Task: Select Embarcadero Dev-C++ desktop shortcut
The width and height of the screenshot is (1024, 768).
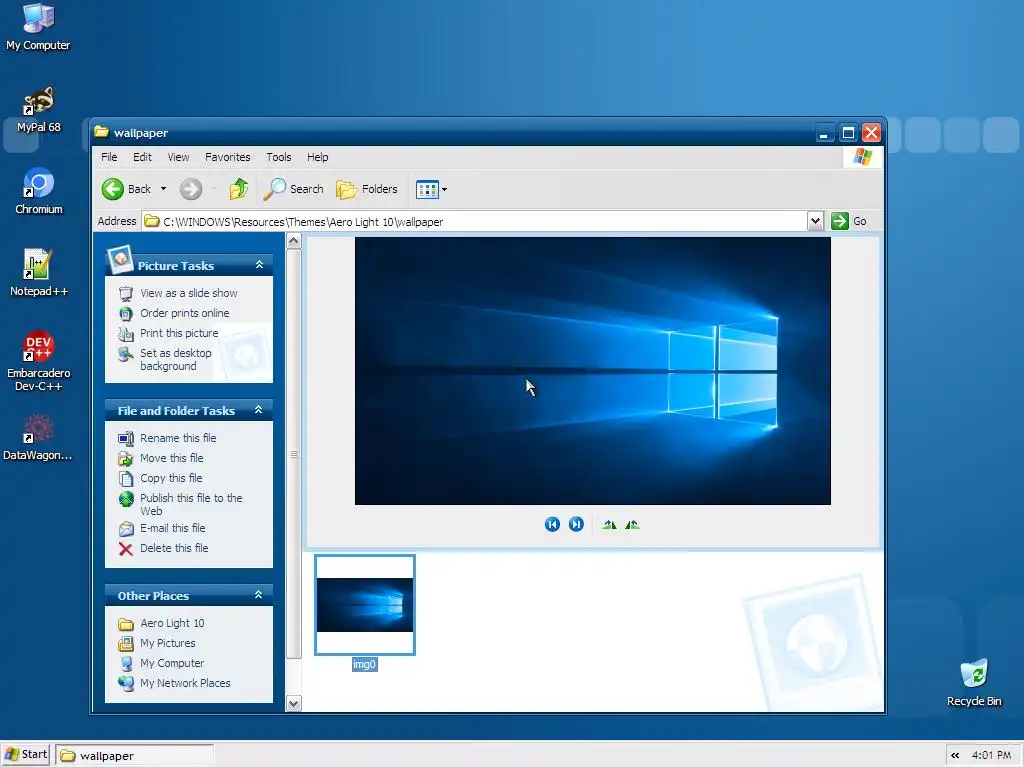Action: [39, 361]
